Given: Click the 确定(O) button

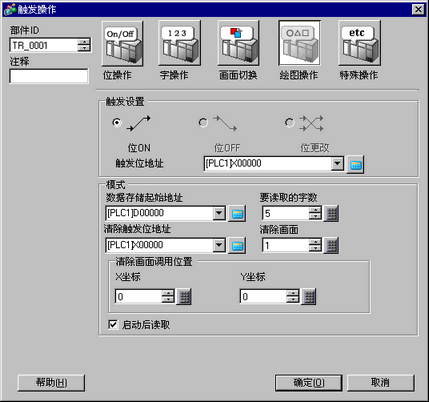Looking at the screenshot, I should 309,383.
